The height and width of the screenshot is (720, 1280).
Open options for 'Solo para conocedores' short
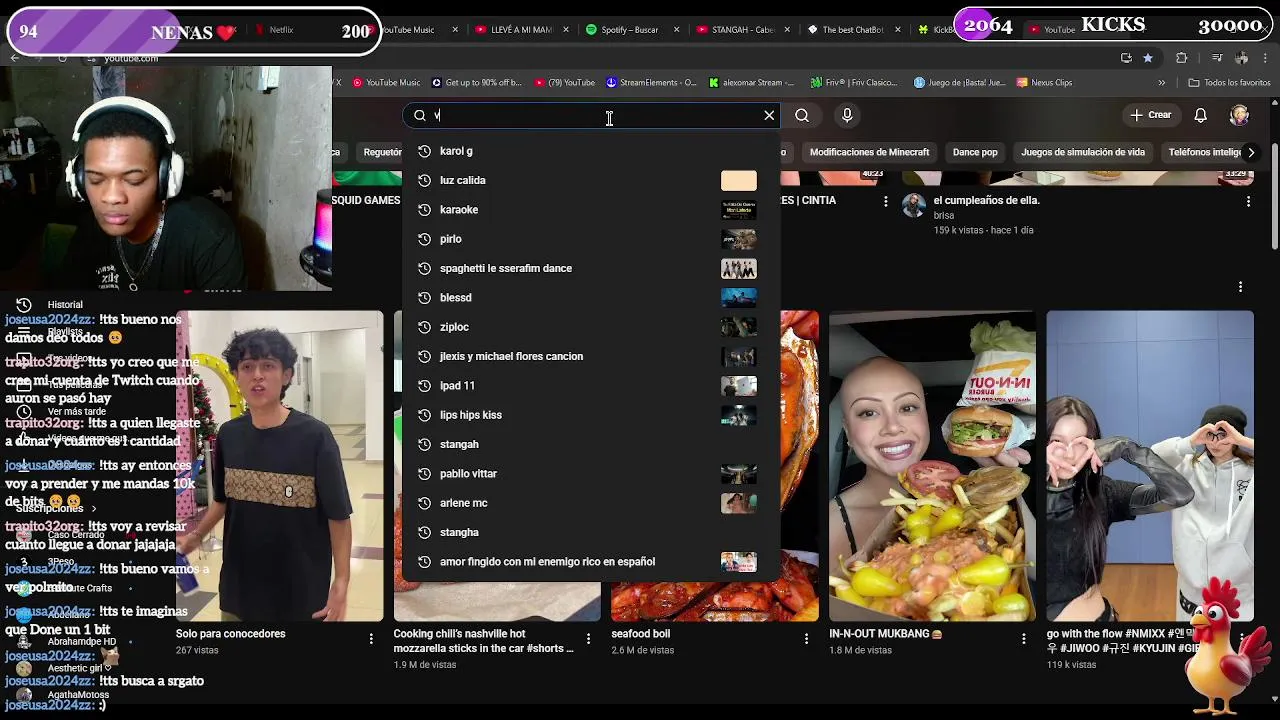(x=371, y=638)
